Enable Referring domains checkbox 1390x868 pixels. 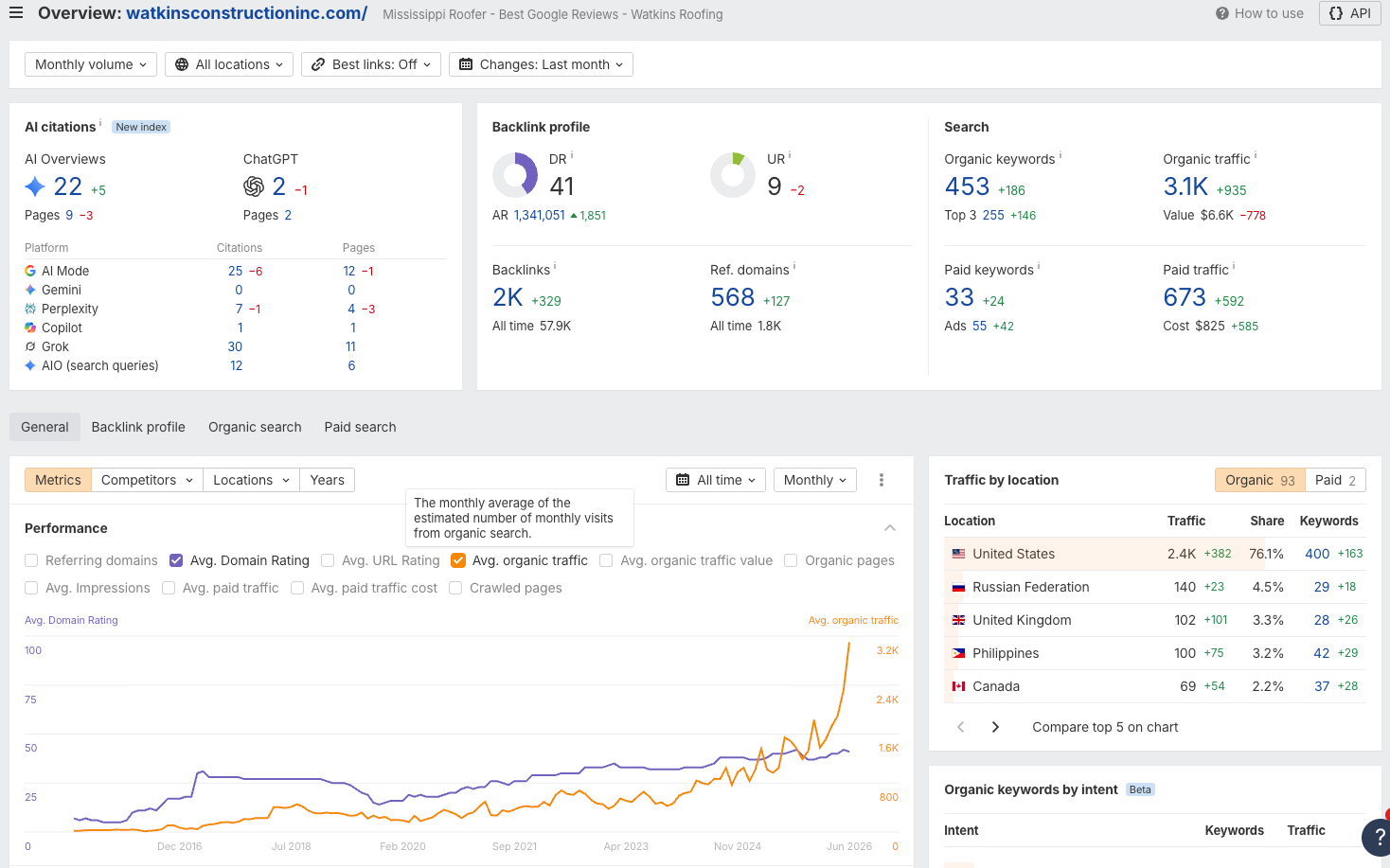[x=31, y=560]
